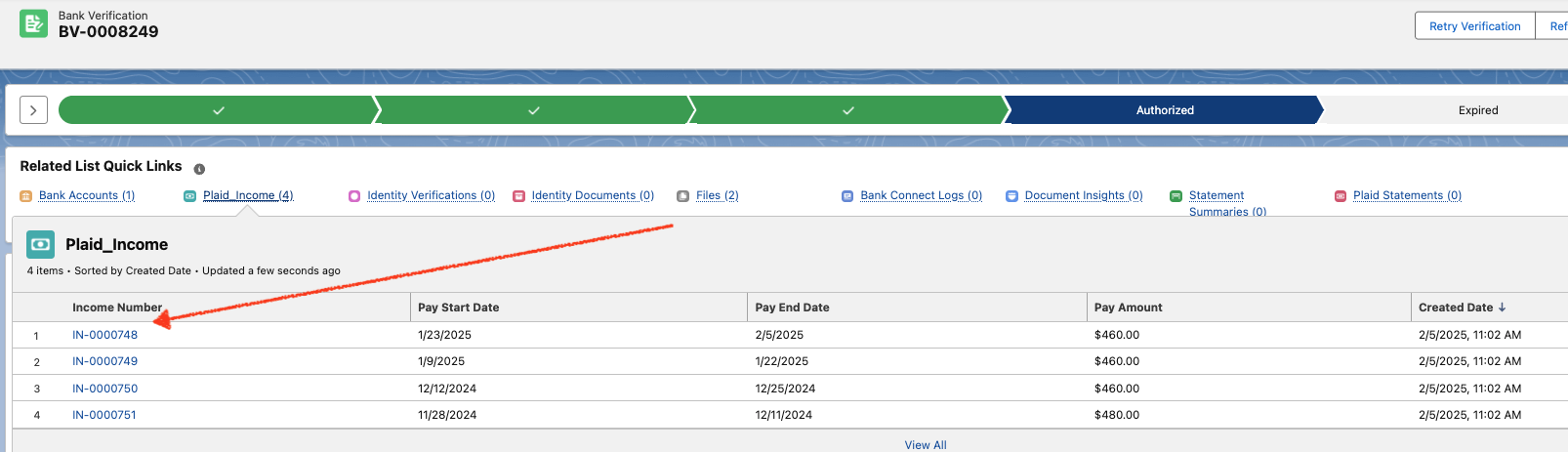Select the second completed path stage
This screenshot has width=1568, height=452.
pos(533,110)
